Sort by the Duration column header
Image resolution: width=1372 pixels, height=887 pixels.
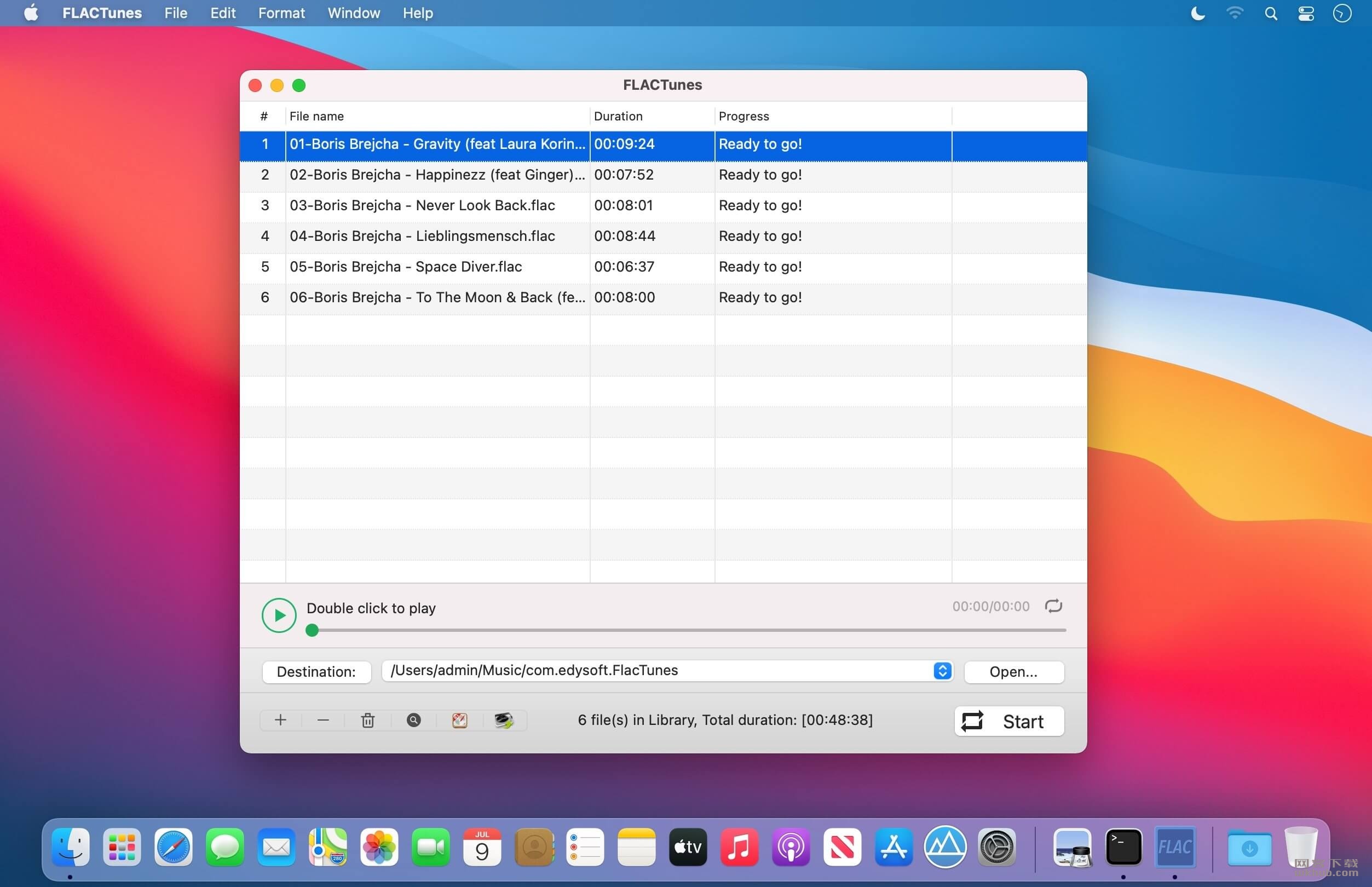click(x=652, y=116)
